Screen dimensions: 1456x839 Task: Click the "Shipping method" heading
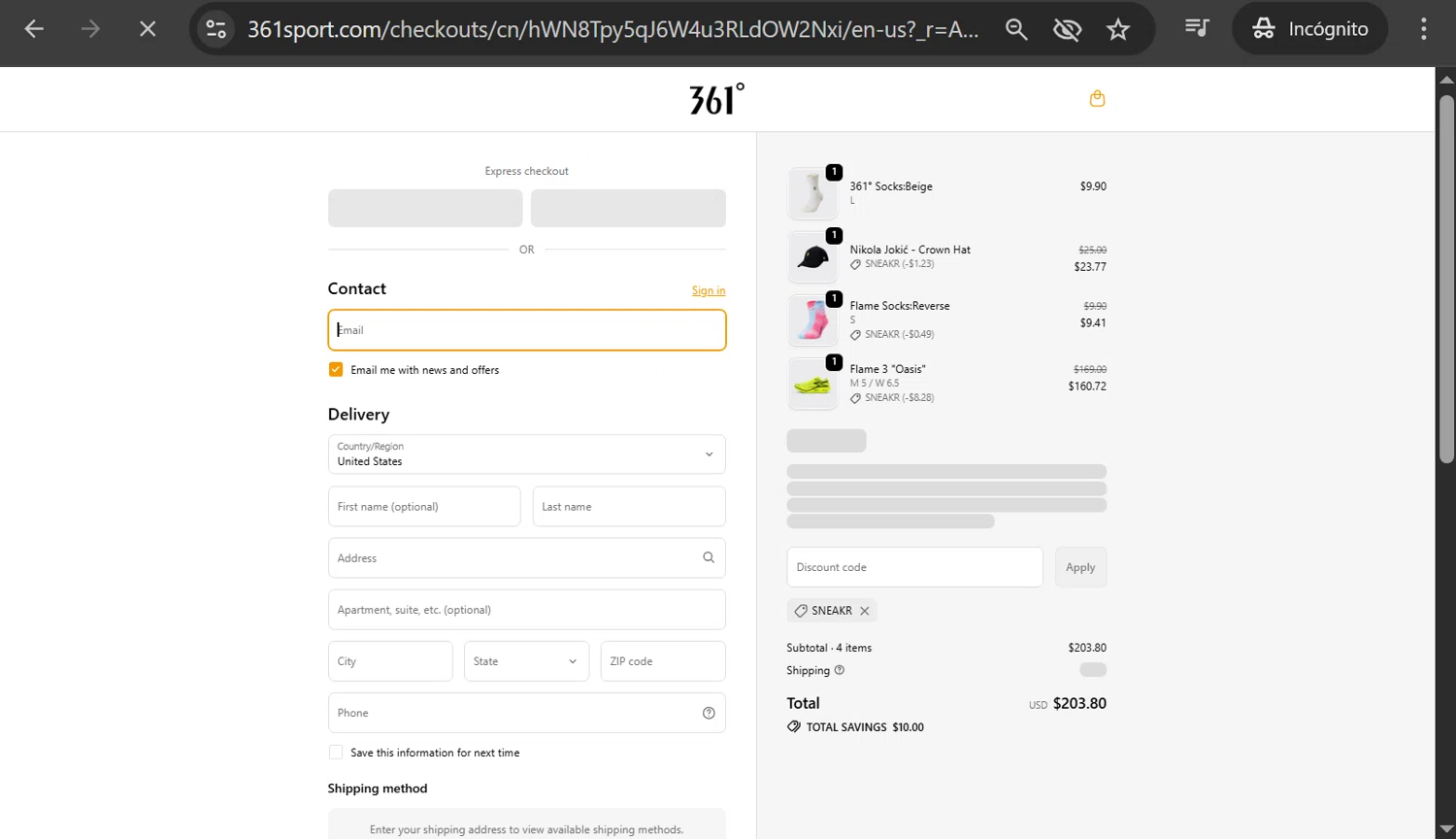378,789
